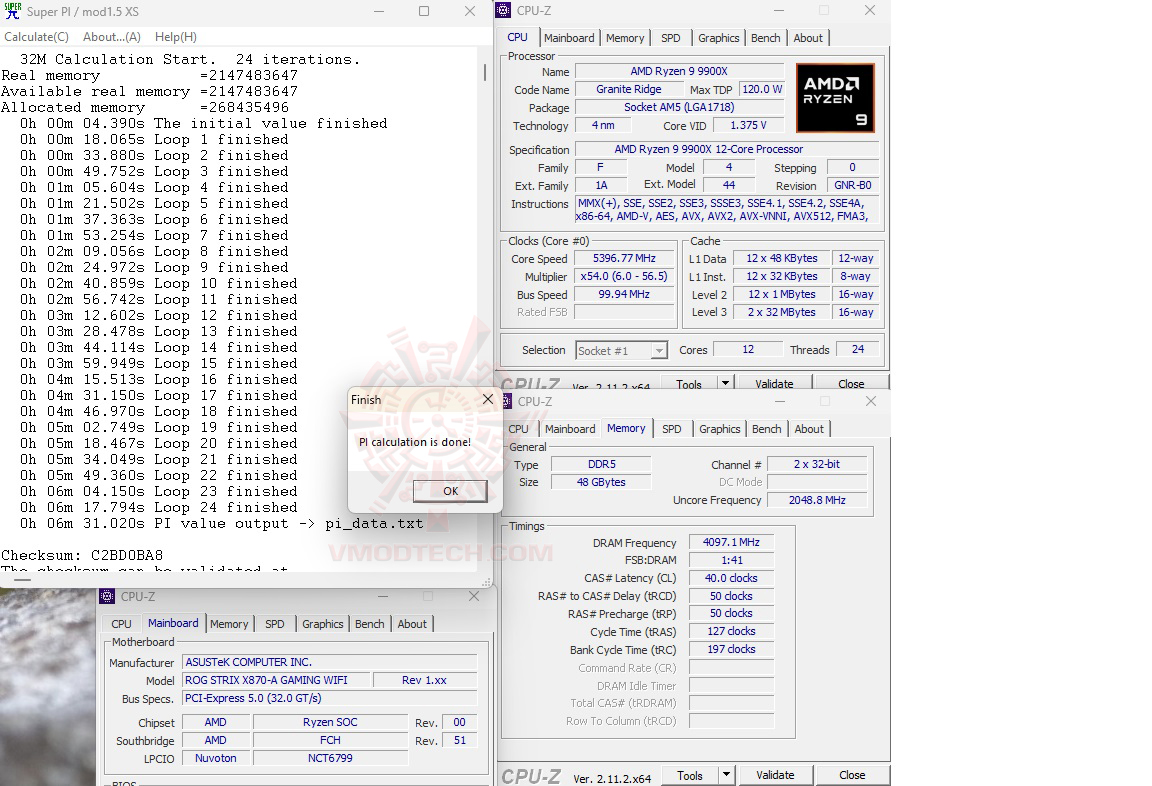The height and width of the screenshot is (786, 1152).
Task: Click the Package Socket AM5 (LGA1718) value
Action: [679, 107]
